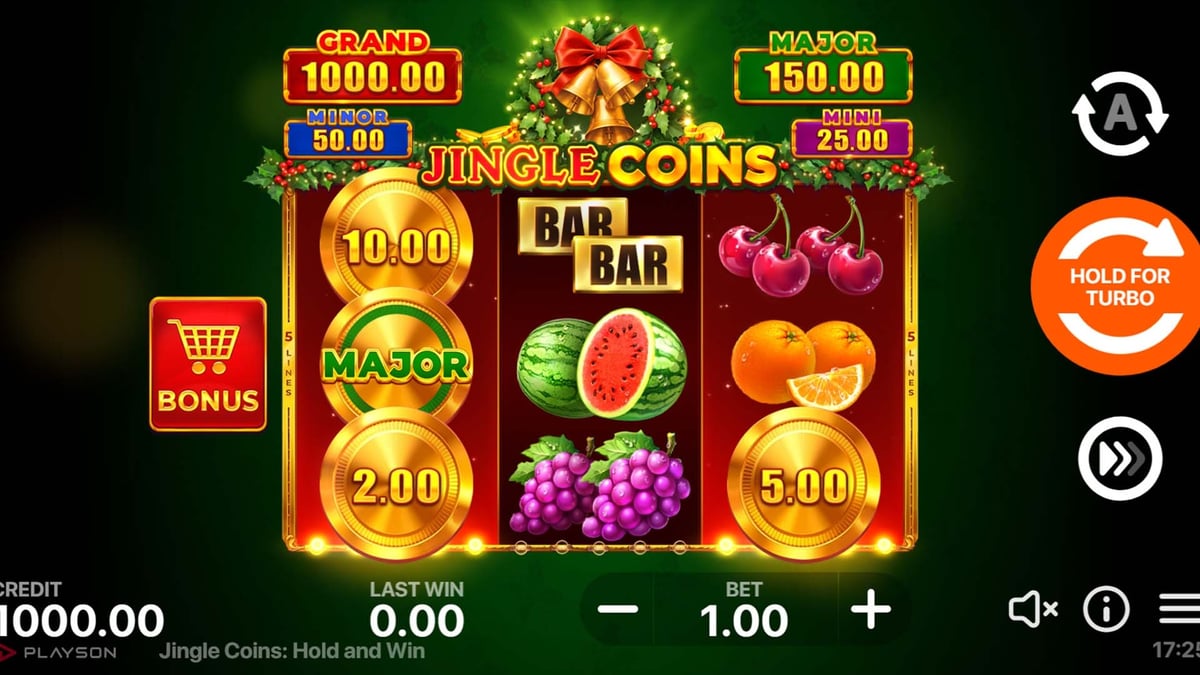Open the game info icon

tap(1106, 608)
